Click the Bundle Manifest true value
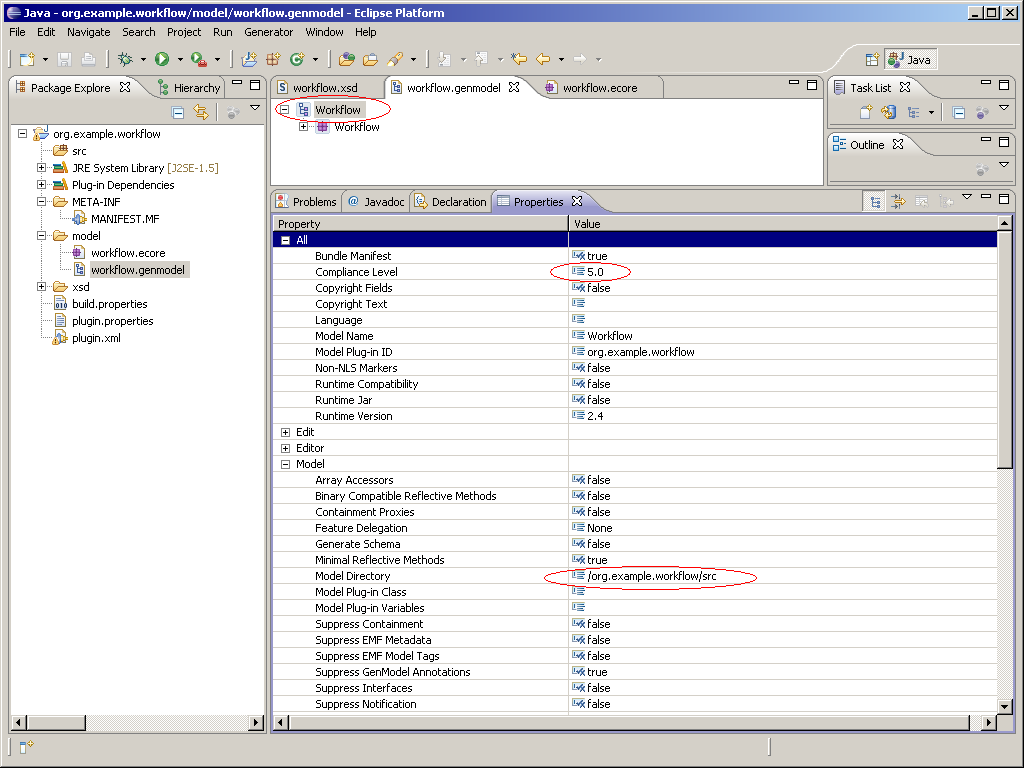The width and height of the screenshot is (1024, 768). [597, 256]
